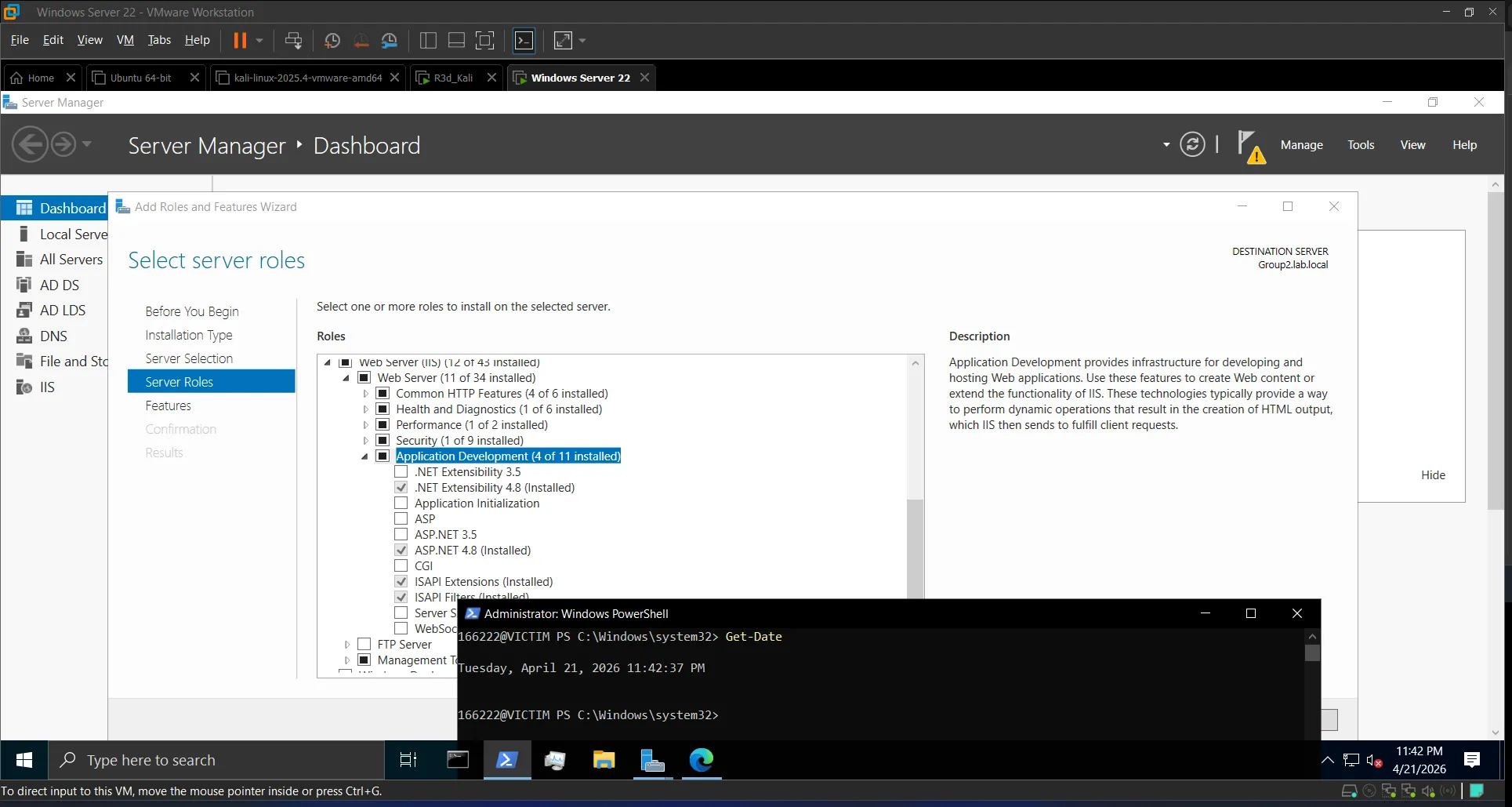Screen dimensions: 1512x807
Task: Open PowerShell from the taskbar
Action: click(x=506, y=760)
